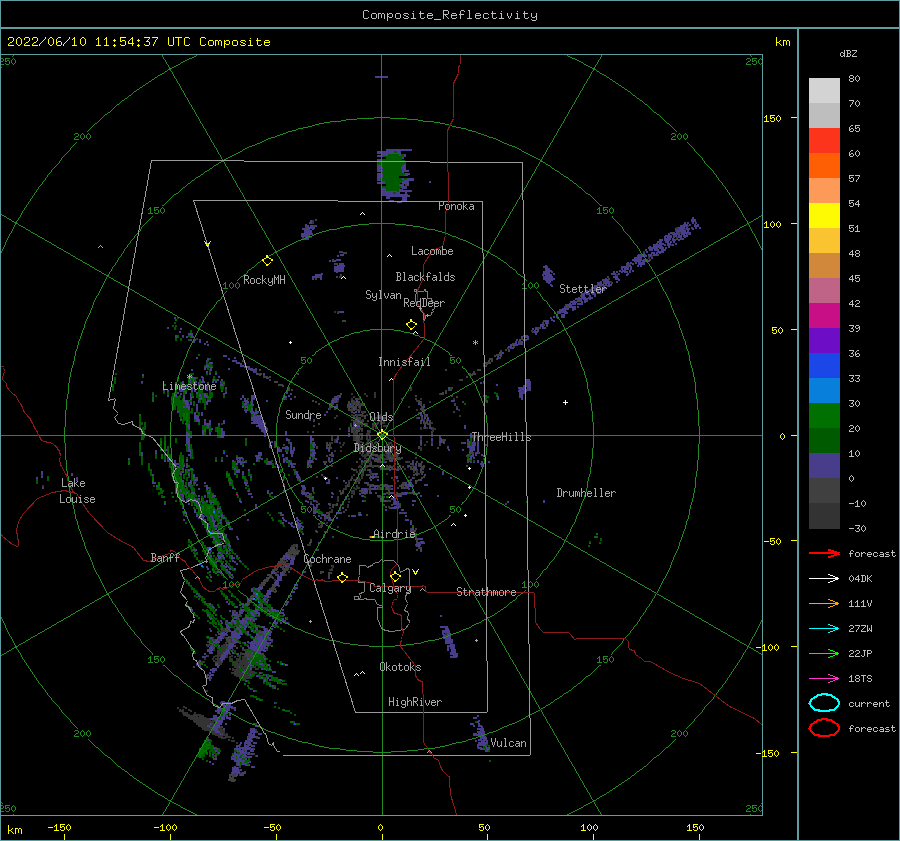Click the Strathmore city label
Image resolution: width=900 pixels, height=841 pixels.
(x=486, y=592)
